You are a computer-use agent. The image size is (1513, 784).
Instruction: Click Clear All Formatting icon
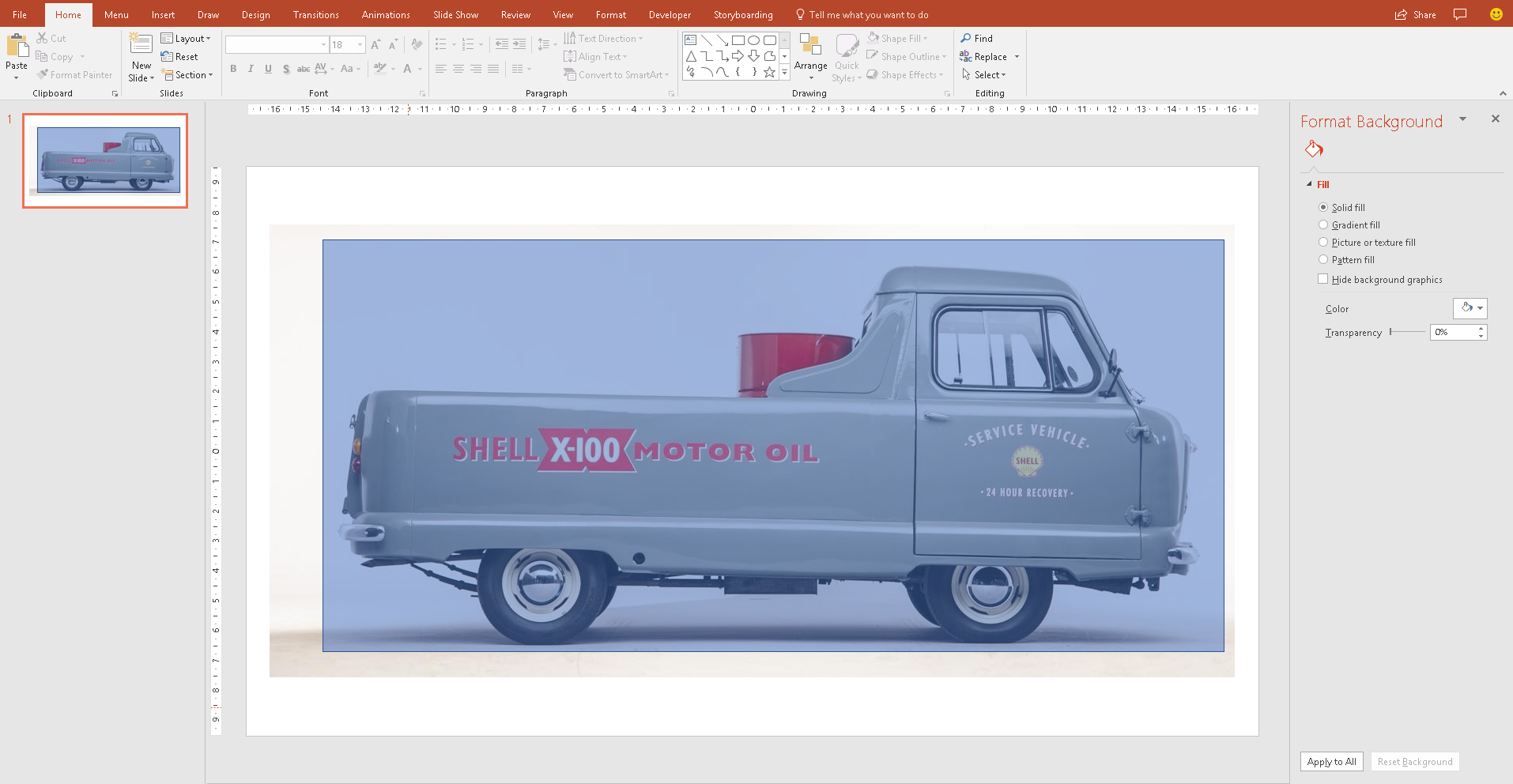pyautogui.click(x=417, y=45)
